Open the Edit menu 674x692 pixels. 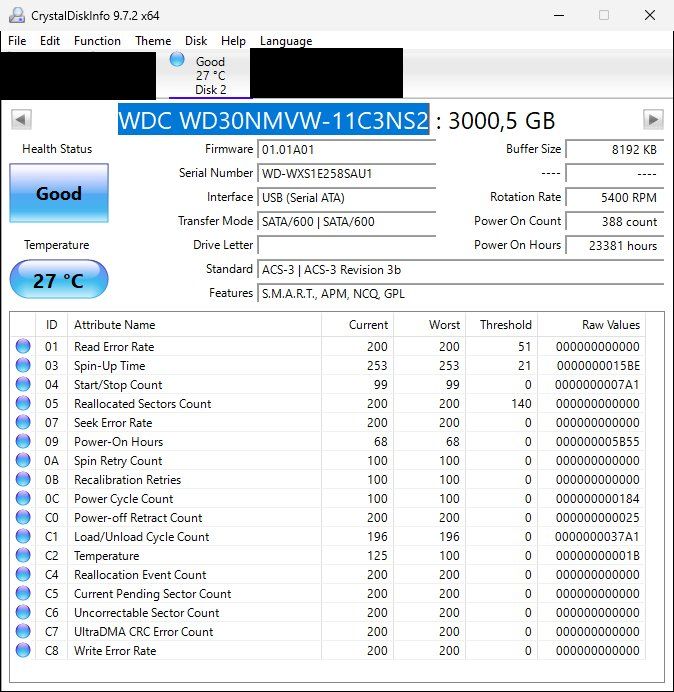point(50,41)
